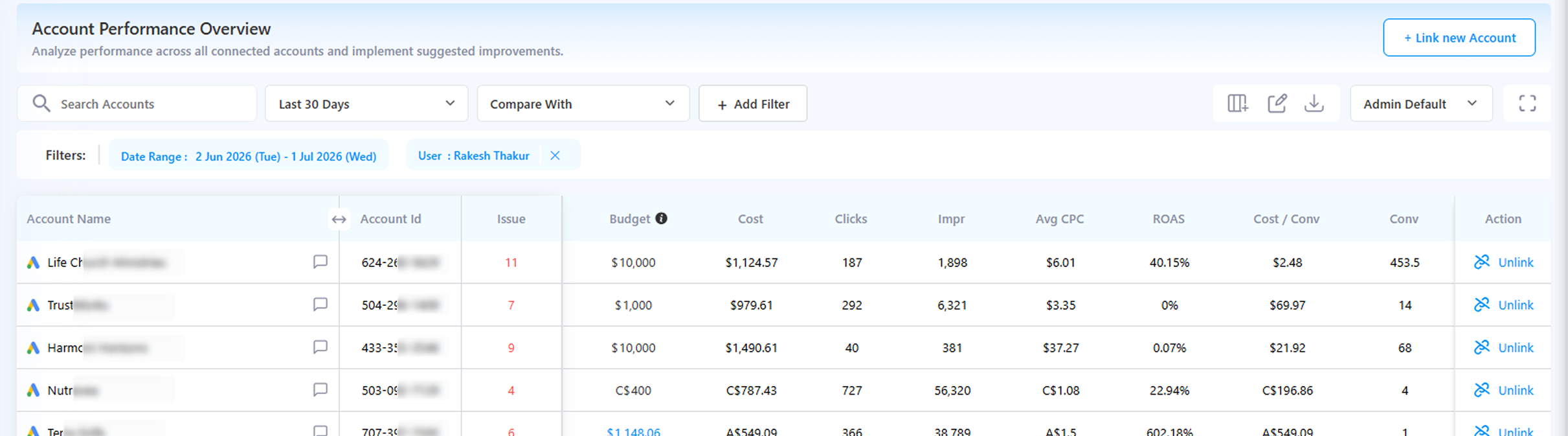This screenshot has height=436, width=1568.
Task: Unlink the Nutr account
Action: click(x=1516, y=391)
